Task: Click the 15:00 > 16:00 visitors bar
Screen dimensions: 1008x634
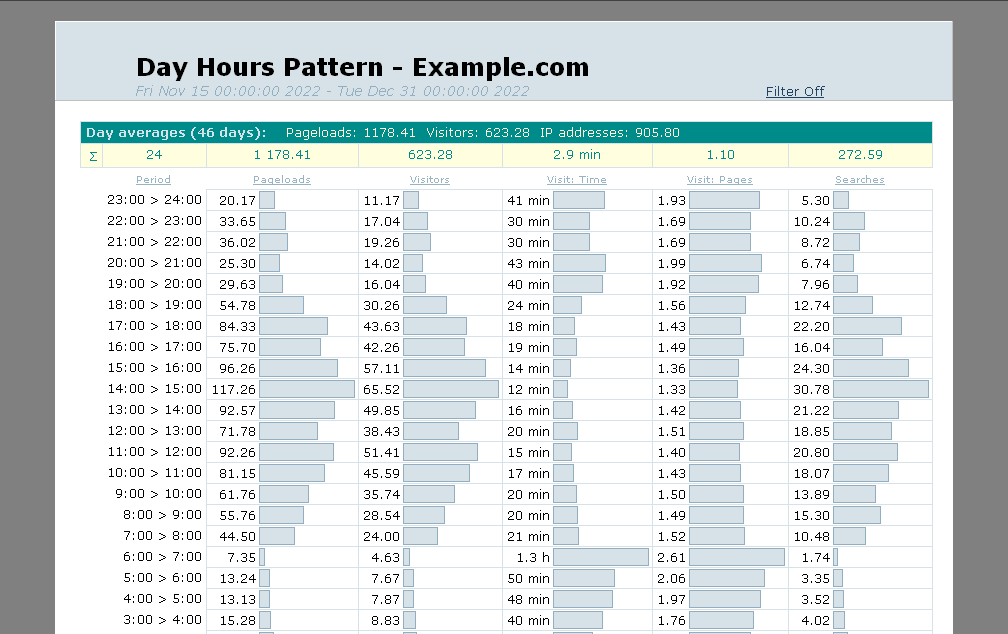Action: point(444,368)
